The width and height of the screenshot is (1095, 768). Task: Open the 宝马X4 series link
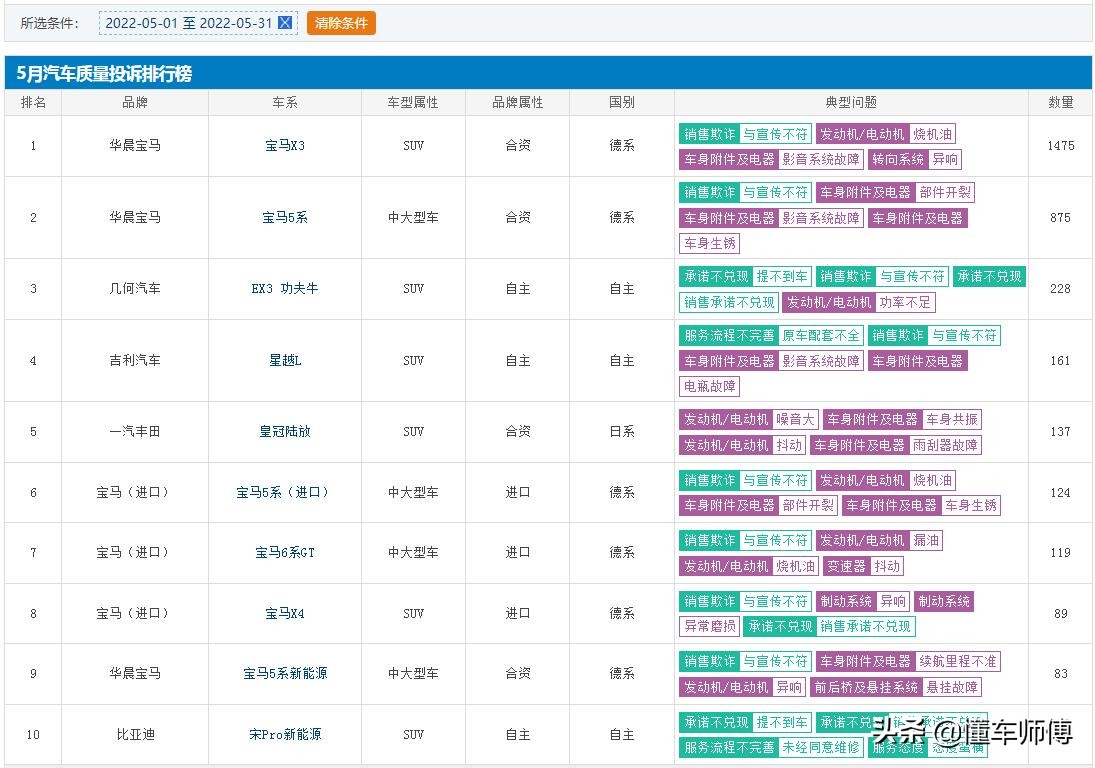click(x=285, y=614)
